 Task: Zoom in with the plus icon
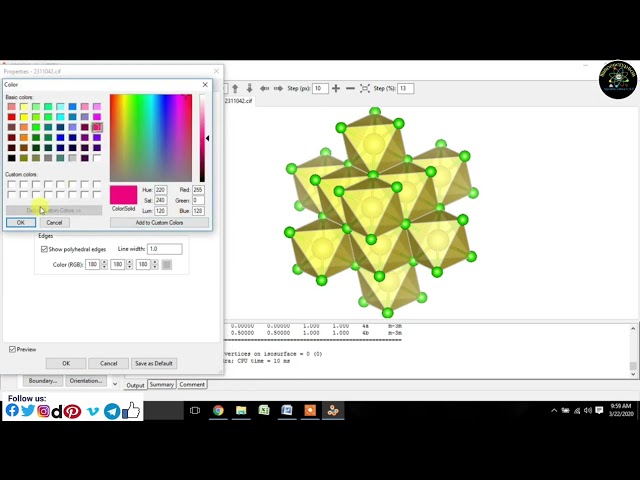pos(336,88)
